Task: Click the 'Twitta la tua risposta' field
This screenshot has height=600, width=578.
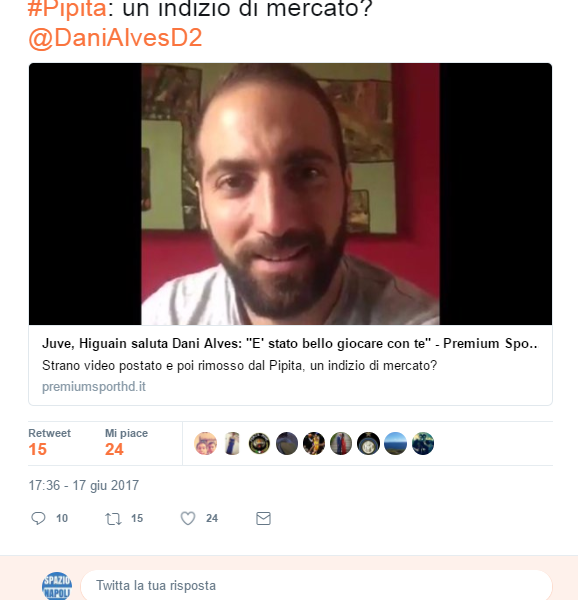Action: (316, 585)
